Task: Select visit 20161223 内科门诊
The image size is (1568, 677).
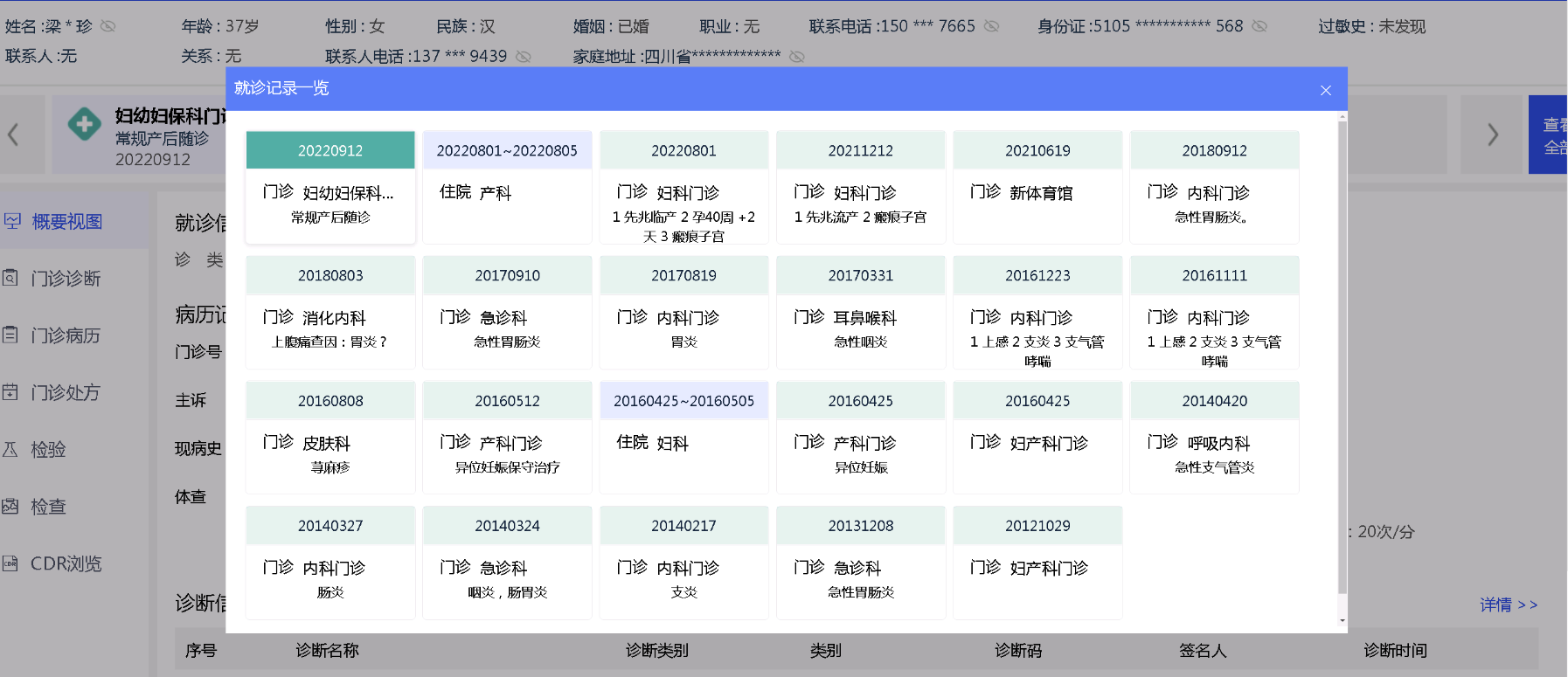Action: [x=1037, y=313]
